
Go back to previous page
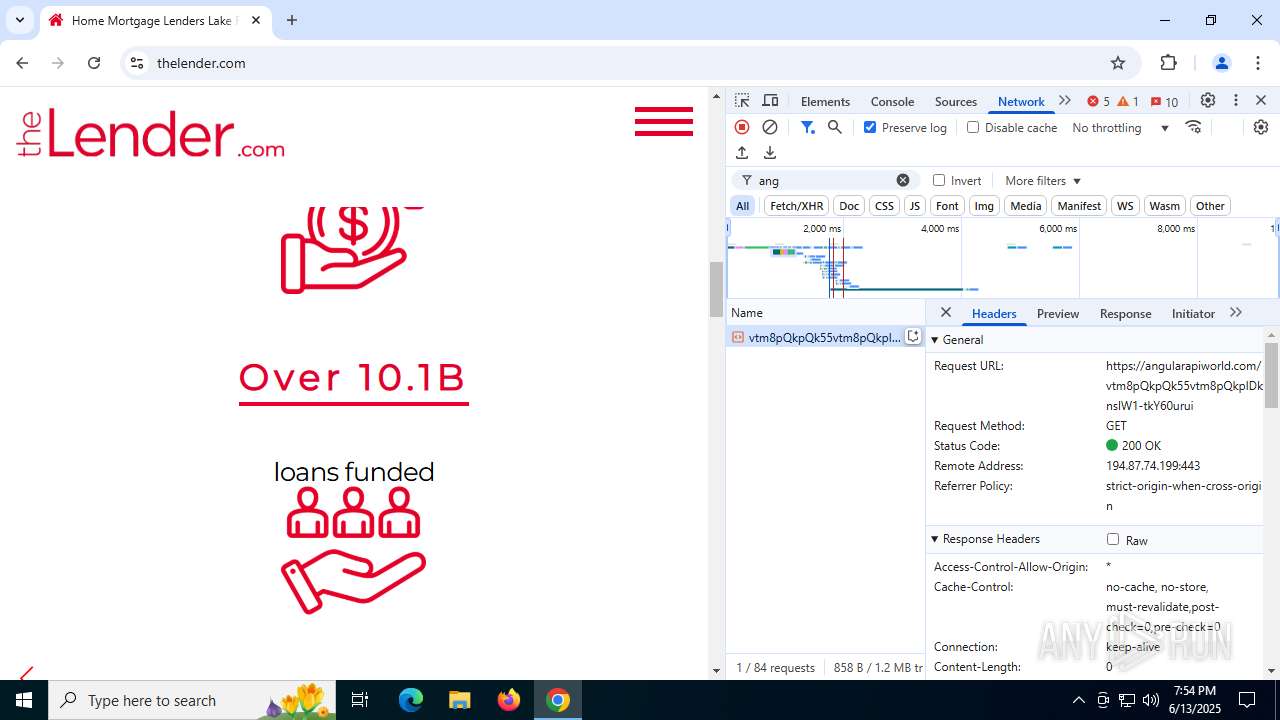[x=22, y=63]
